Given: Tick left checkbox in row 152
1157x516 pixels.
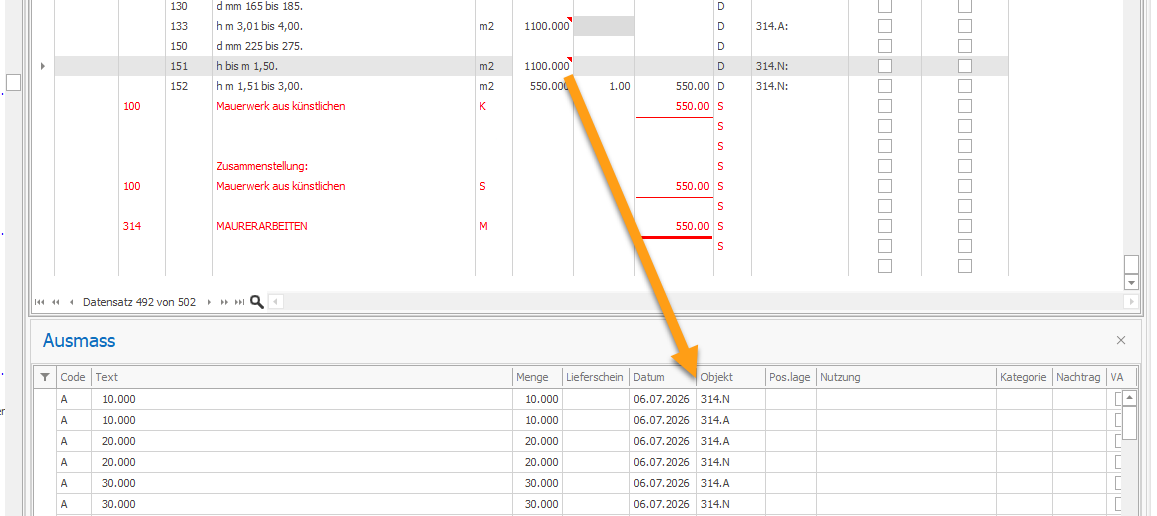Looking at the screenshot, I should point(885,86).
